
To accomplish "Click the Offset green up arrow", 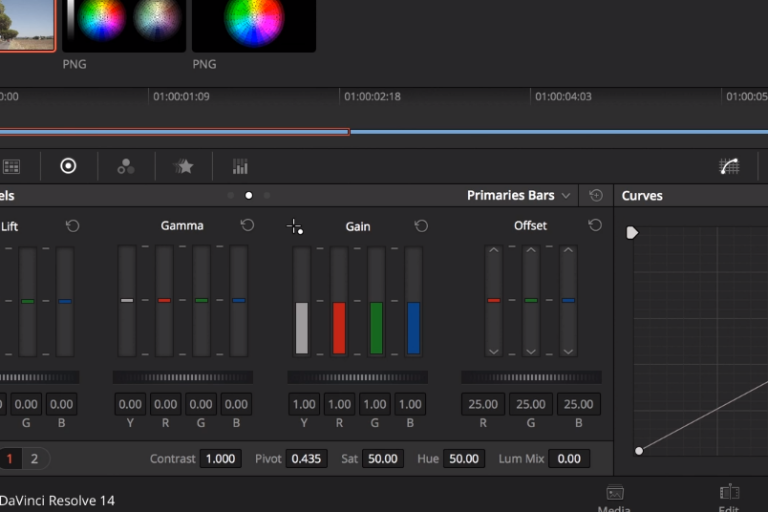I will 531,250.
